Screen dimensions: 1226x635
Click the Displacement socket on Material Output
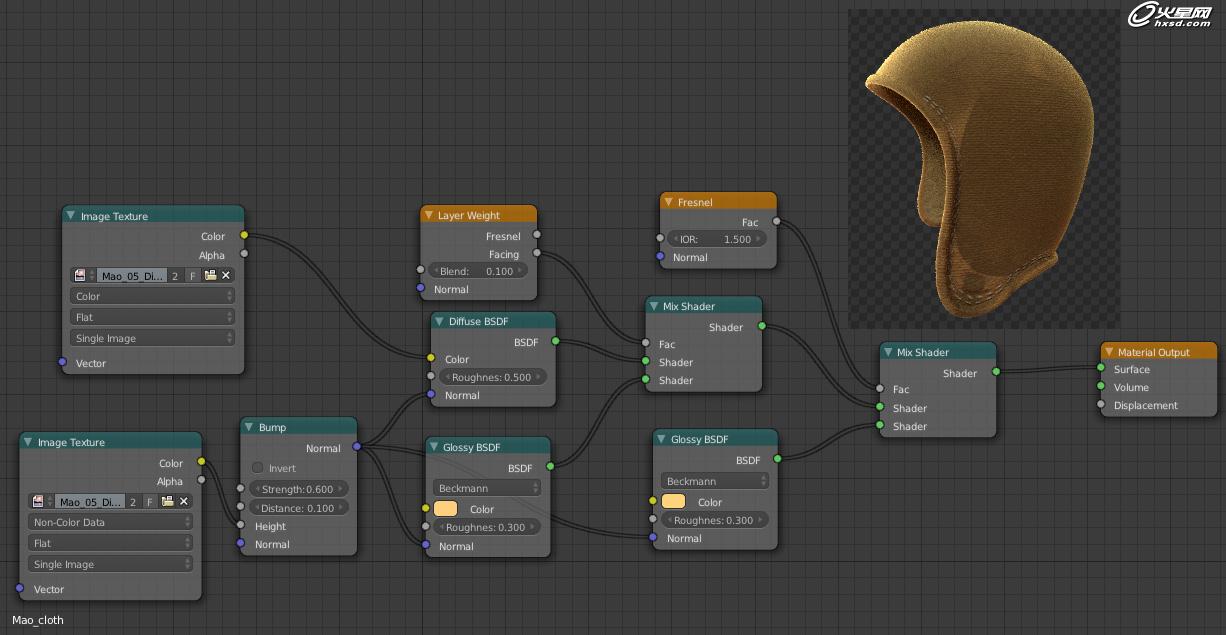click(x=1102, y=405)
